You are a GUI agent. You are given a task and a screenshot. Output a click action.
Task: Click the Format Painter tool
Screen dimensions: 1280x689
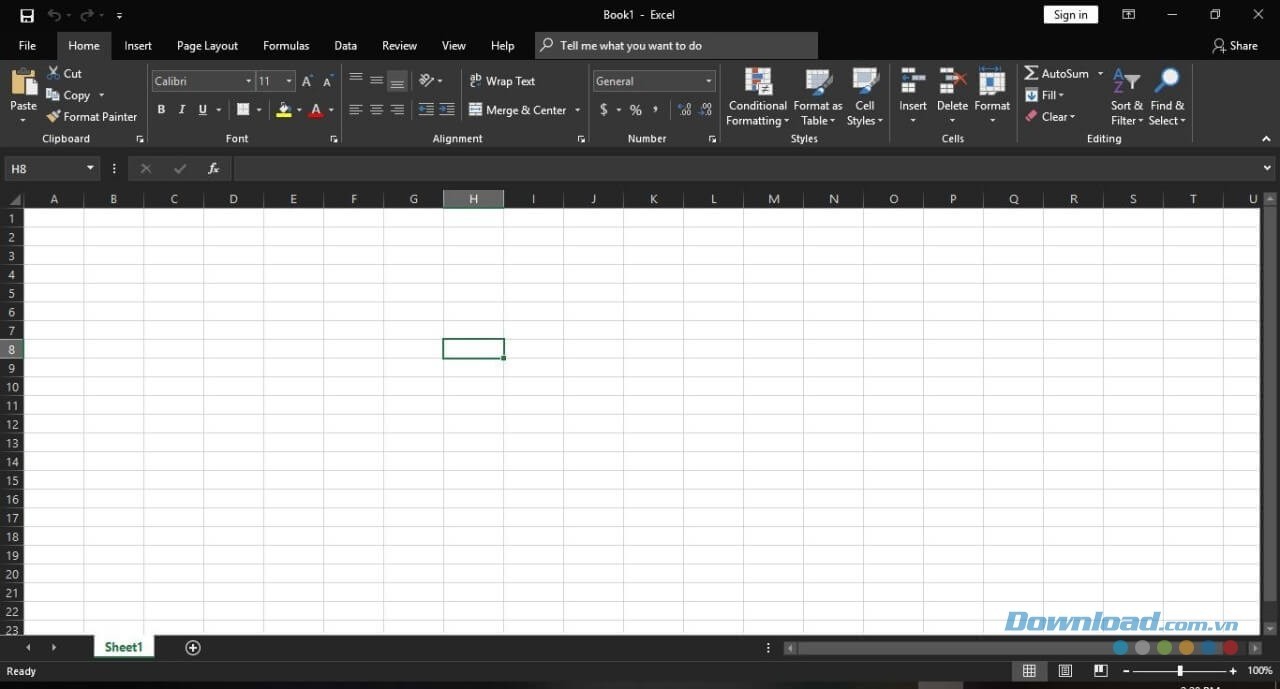pyautogui.click(x=91, y=116)
